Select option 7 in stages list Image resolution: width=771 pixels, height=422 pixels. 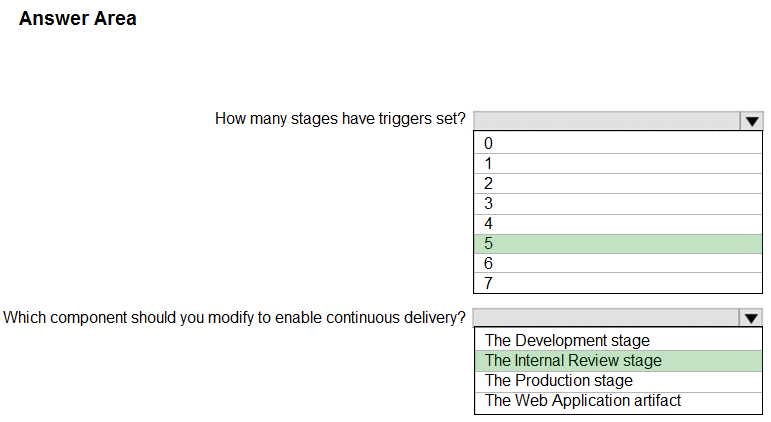click(618, 283)
